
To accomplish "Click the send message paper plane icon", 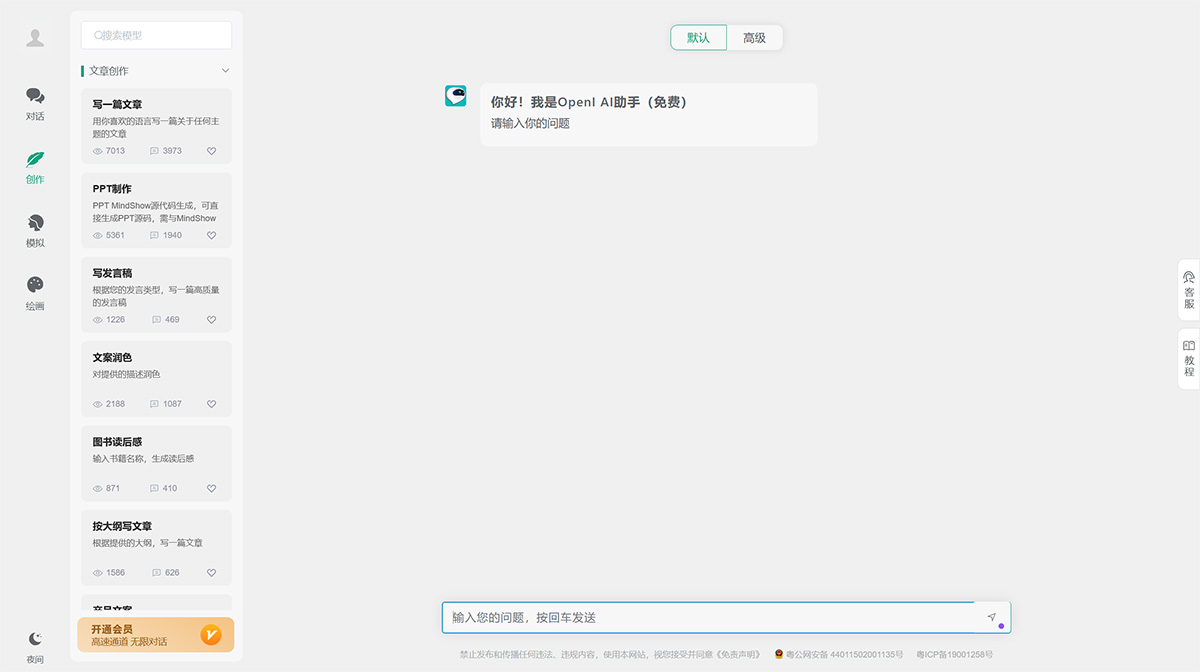I will click(x=991, y=616).
